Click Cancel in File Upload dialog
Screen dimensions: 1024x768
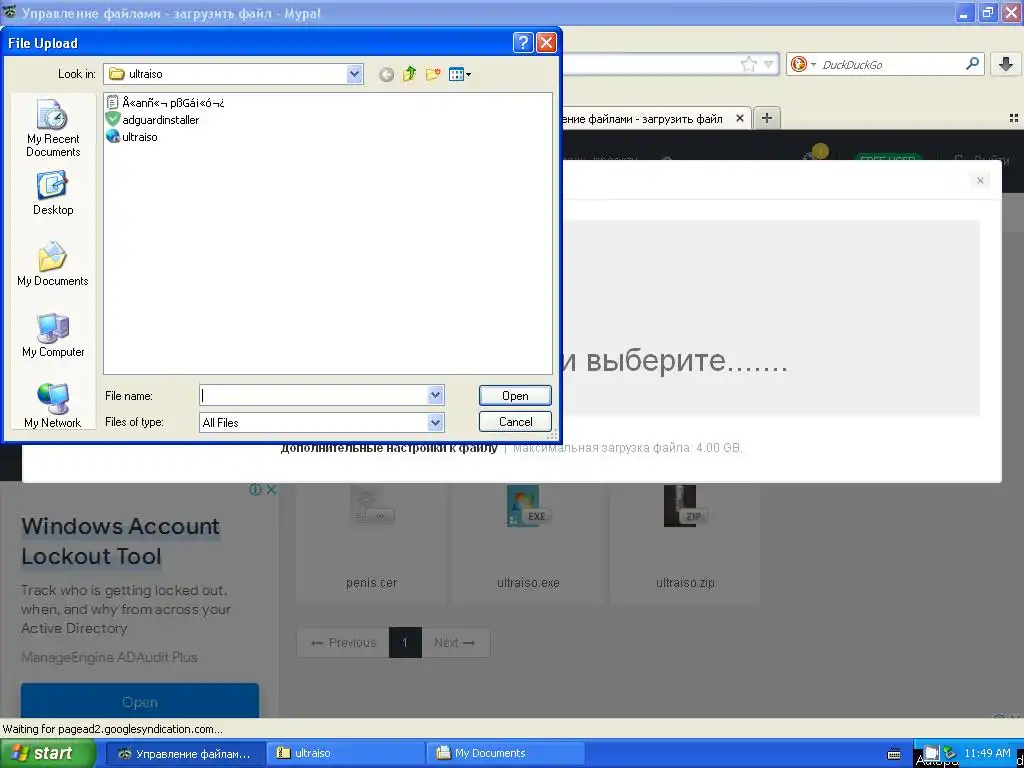515,422
